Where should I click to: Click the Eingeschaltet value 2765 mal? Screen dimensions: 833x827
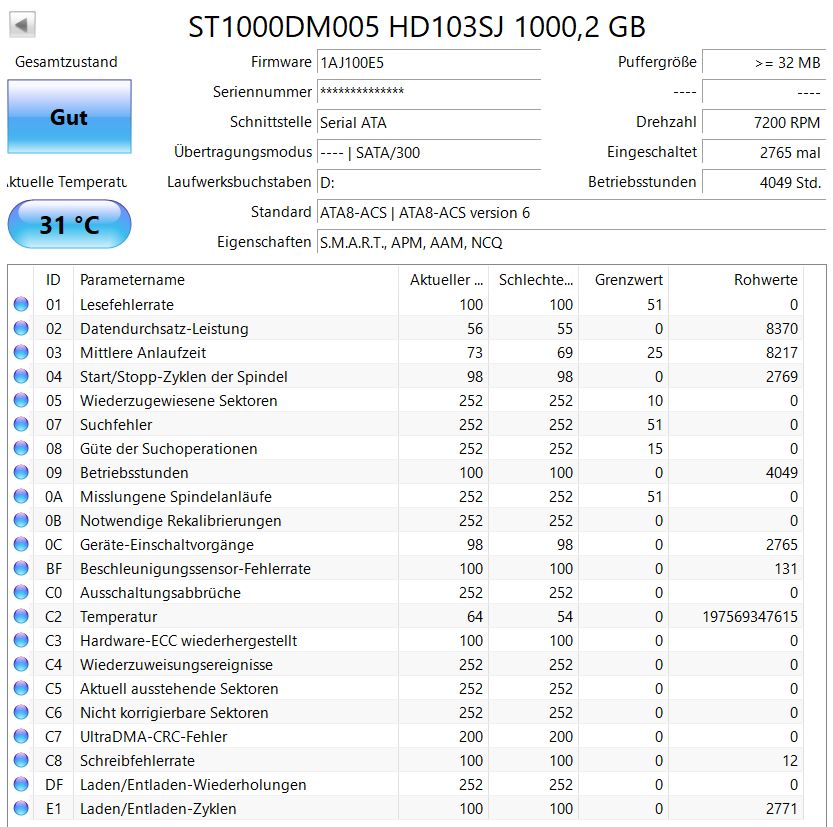[764, 152]
